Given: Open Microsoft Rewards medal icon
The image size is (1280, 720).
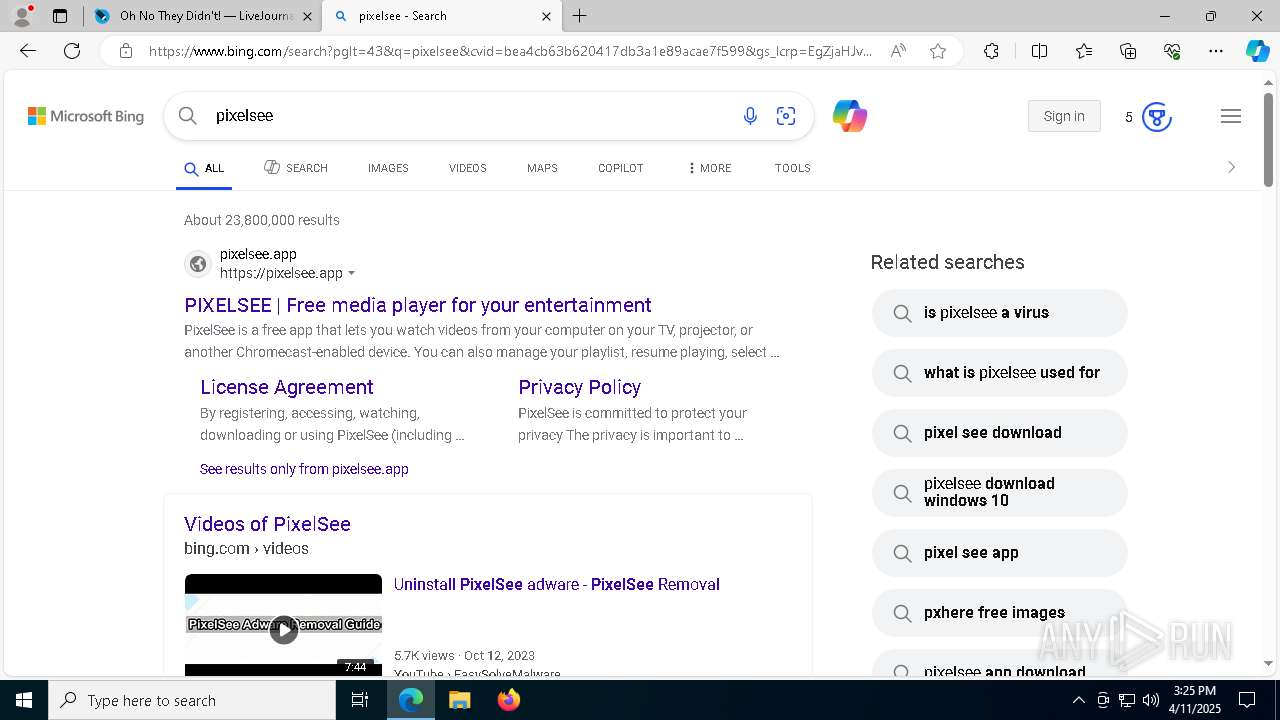Looking at the screenshot, I should pyautogui.click(x=1156, y=117).
